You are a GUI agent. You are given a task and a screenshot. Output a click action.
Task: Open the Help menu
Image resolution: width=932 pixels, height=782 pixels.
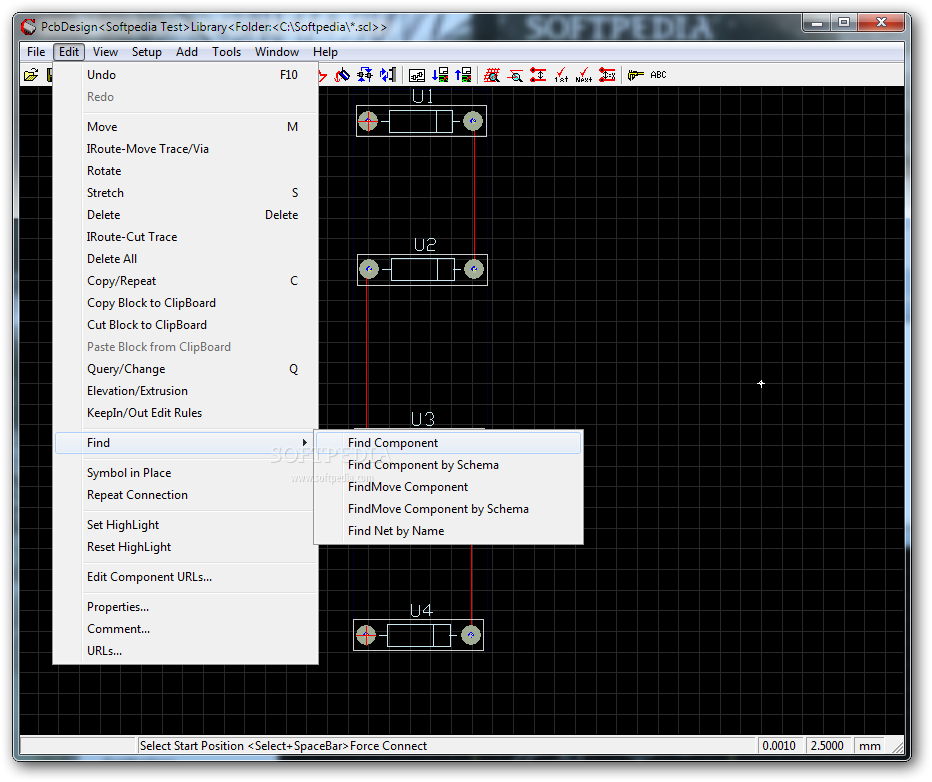click(325, 52)
